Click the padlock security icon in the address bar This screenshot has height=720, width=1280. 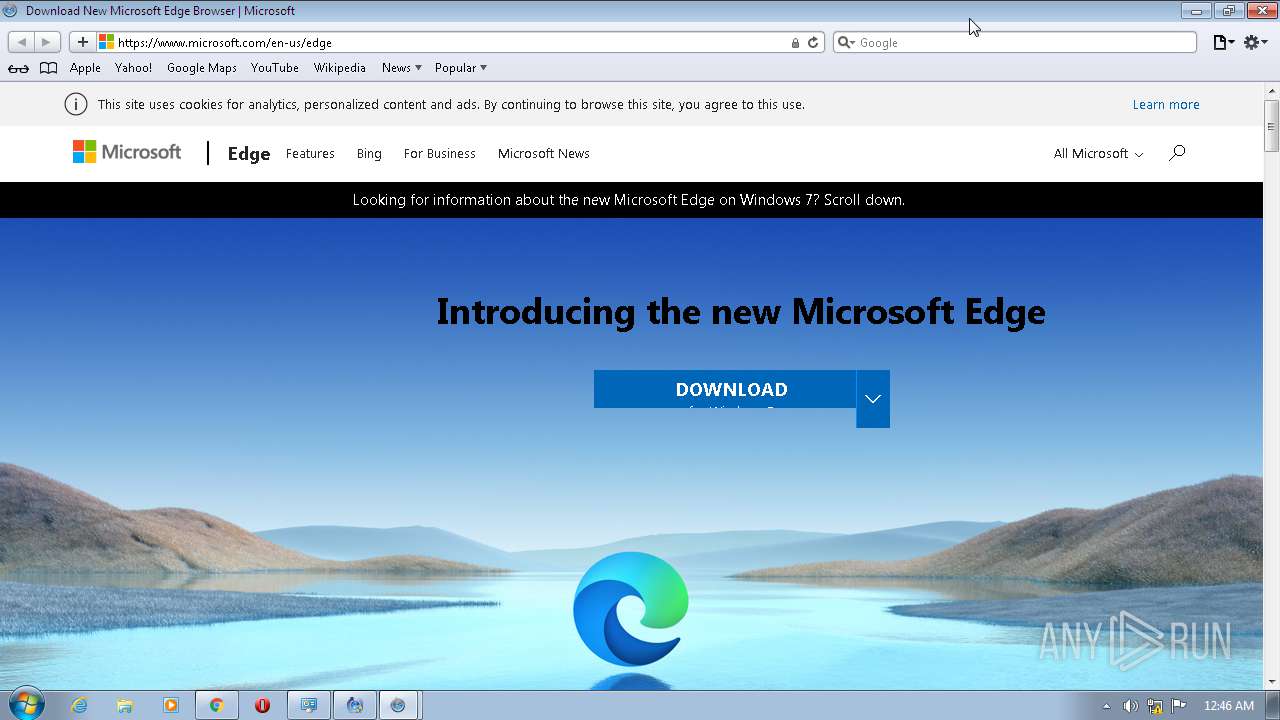pyautogui.click(x=795, y=43)
